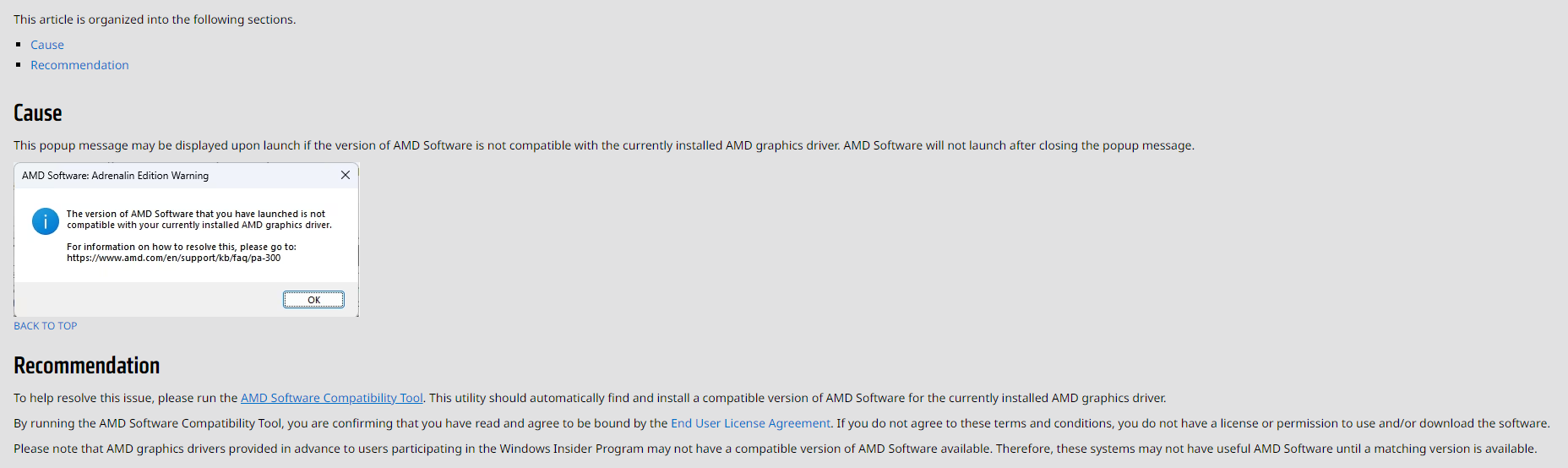Click the sentence 'This article is organized into'
The height and width of the screenshot is (468, 1568).
point(155,19)
